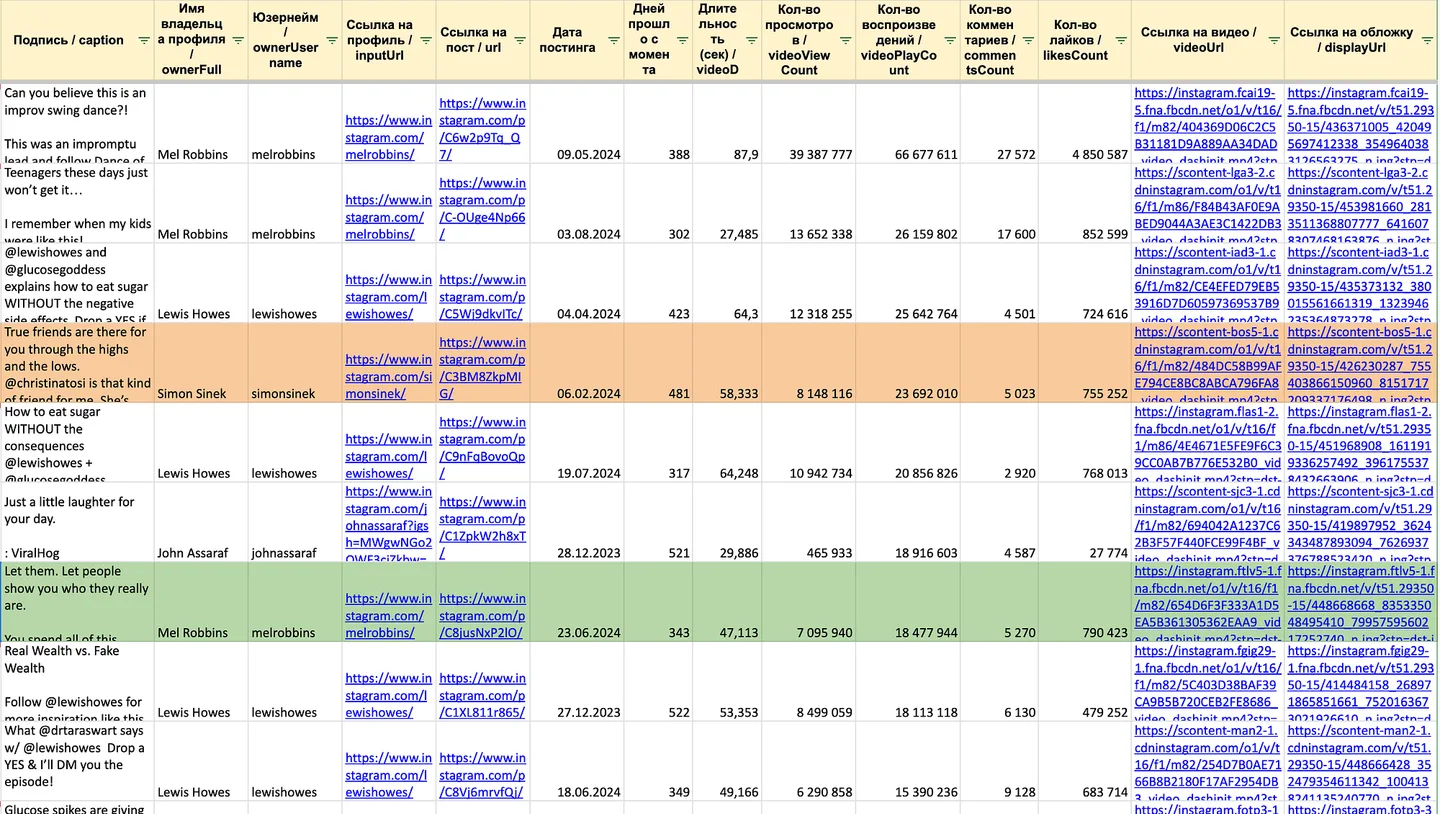Open filter for Ссылка на профиль / inputUrl
The width and height of the screenshot is (1440, 814).
425,41
